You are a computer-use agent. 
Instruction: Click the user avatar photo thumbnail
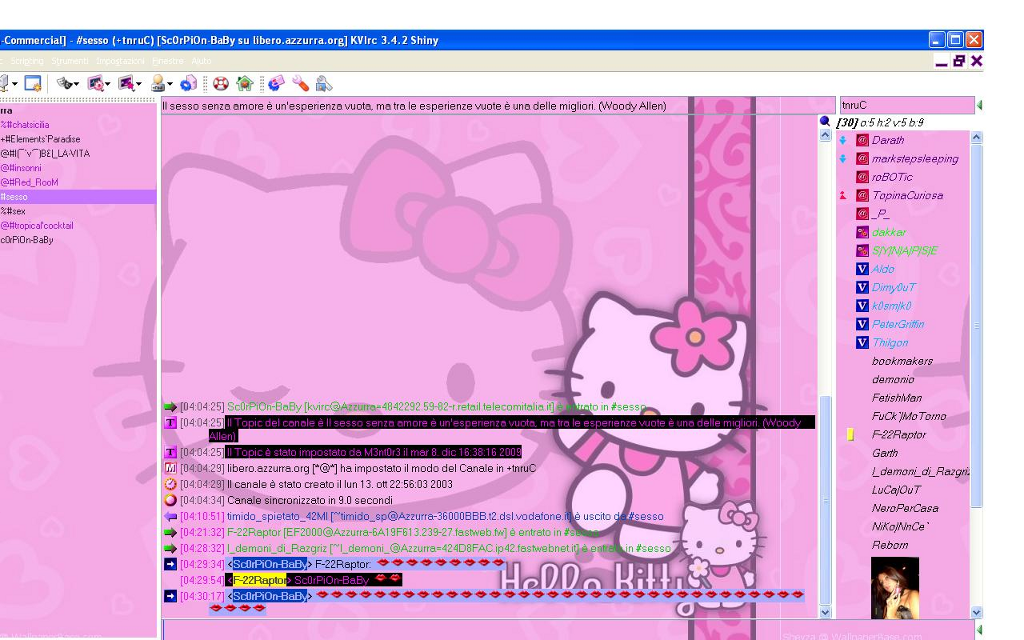click(894, 588)
